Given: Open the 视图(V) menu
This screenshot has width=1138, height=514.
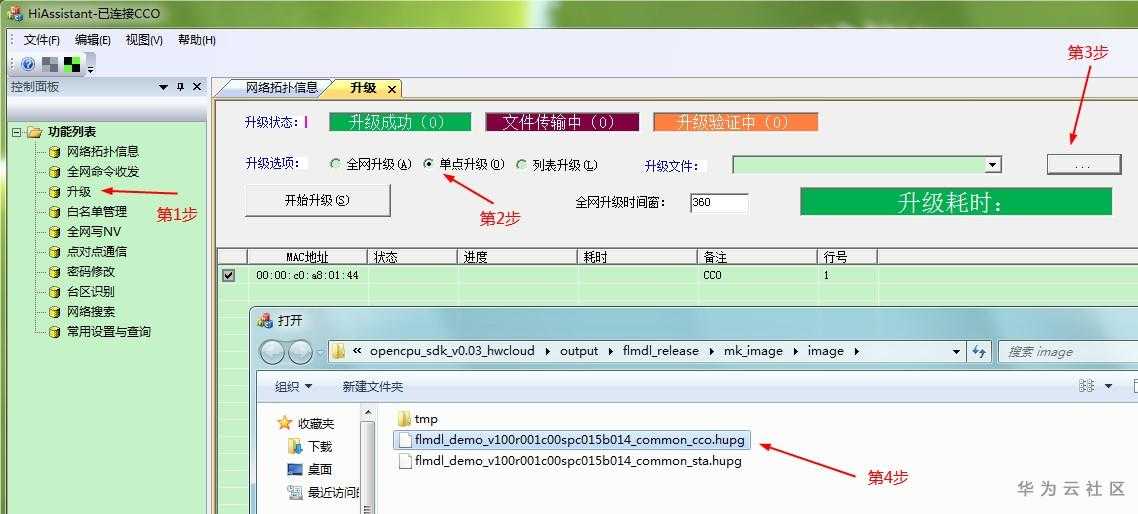Looking at the screenshot, I should coord(144,40).
